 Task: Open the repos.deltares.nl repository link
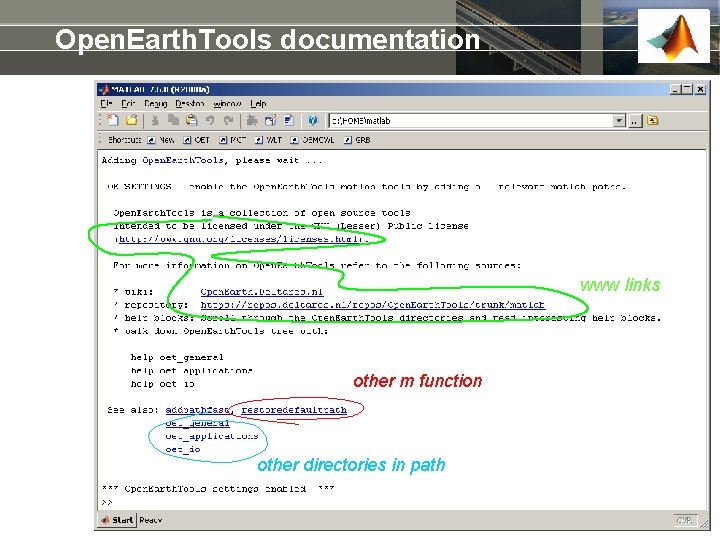pos(372,305)
